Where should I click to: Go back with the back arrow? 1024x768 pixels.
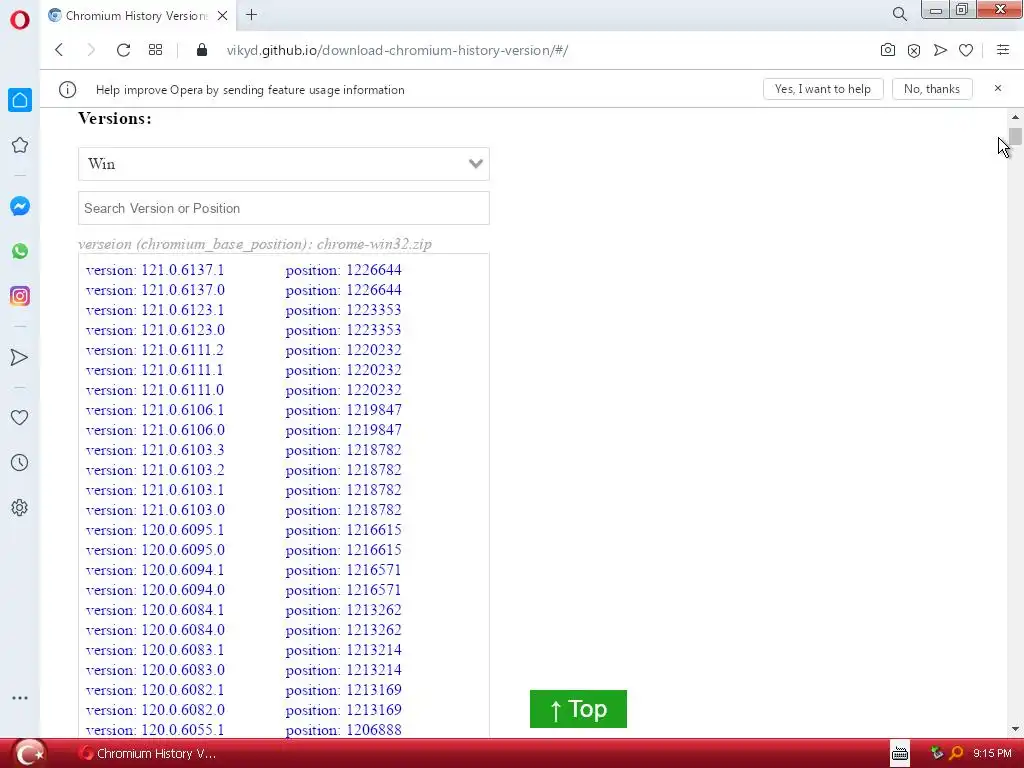coord(59,50)
